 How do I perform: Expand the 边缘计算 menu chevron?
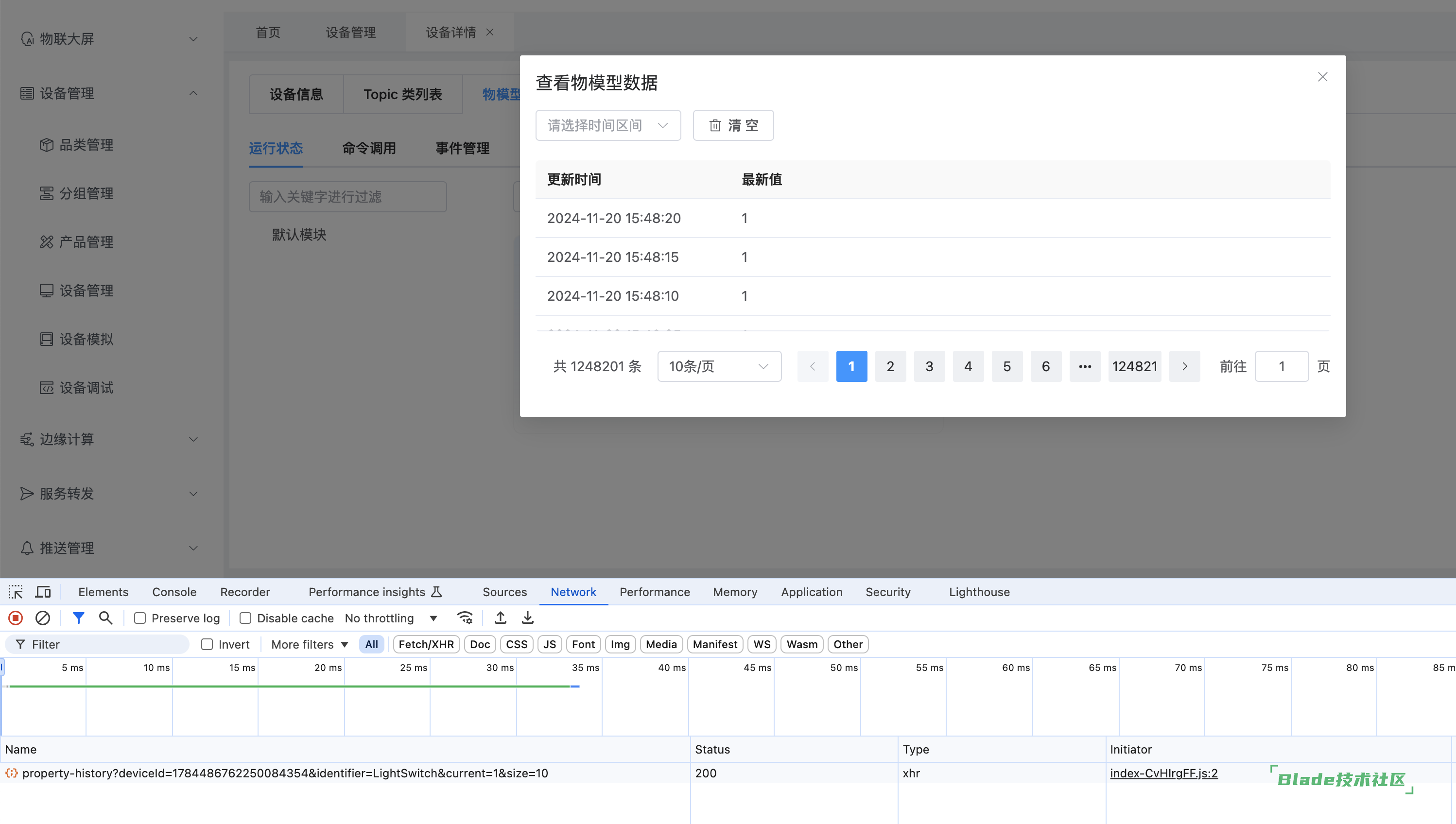click(x=193, y=439)
